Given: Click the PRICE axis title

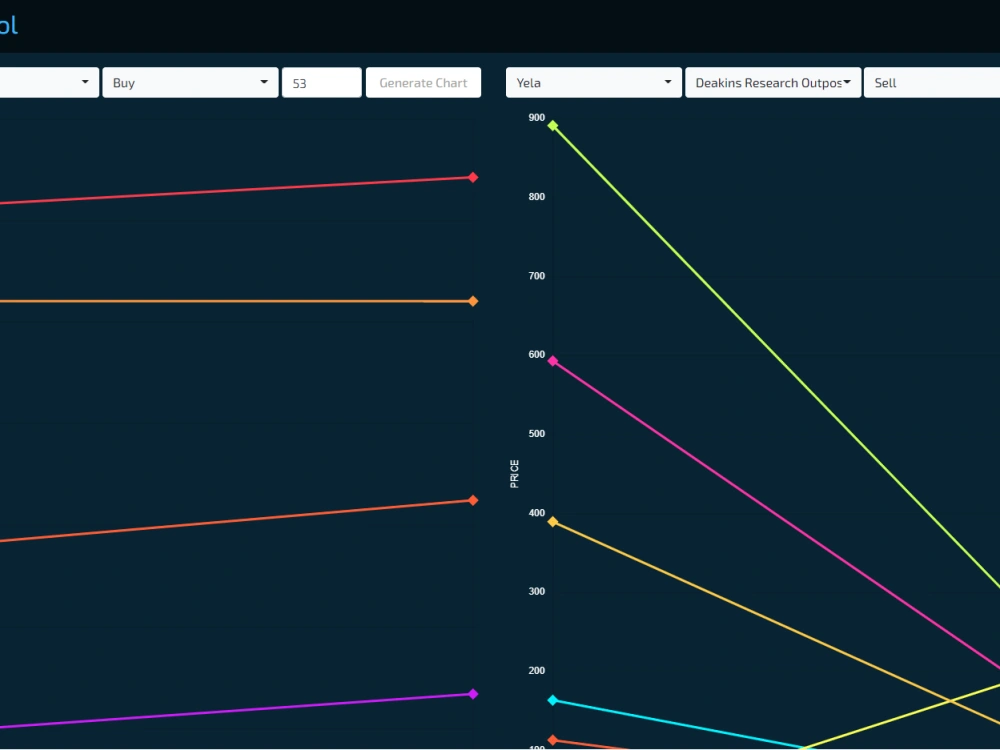Looking at the screenshot, I should [515, 474].
